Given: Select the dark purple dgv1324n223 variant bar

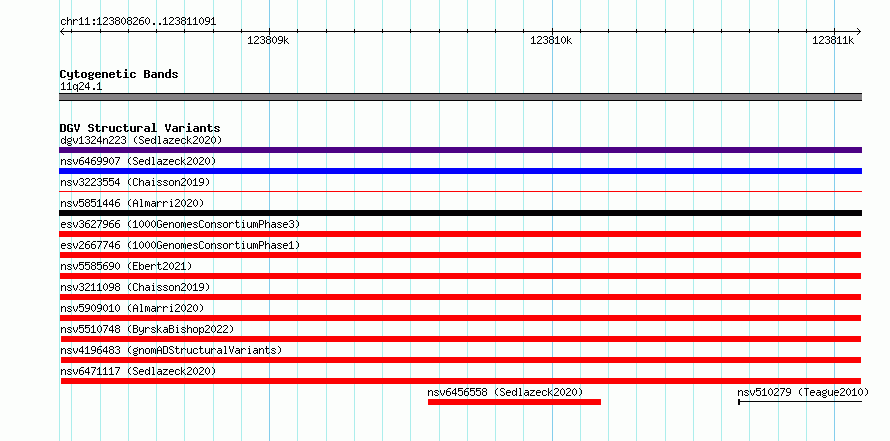Looking at the screenshot, I should pyautogui.click(x=460, y=150).
